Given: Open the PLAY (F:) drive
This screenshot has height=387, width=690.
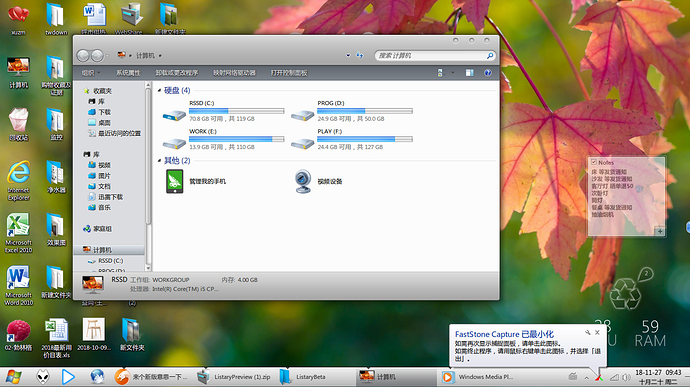Looking at the screenshot, I should pyautogui.click(x=303, y=143).
